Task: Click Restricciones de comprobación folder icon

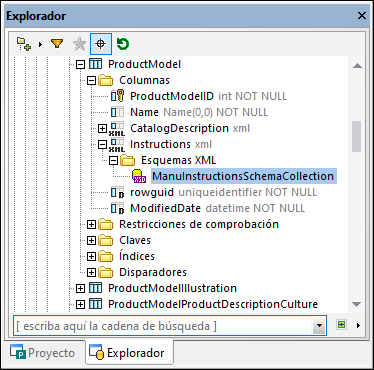Action: click(106, 224)
